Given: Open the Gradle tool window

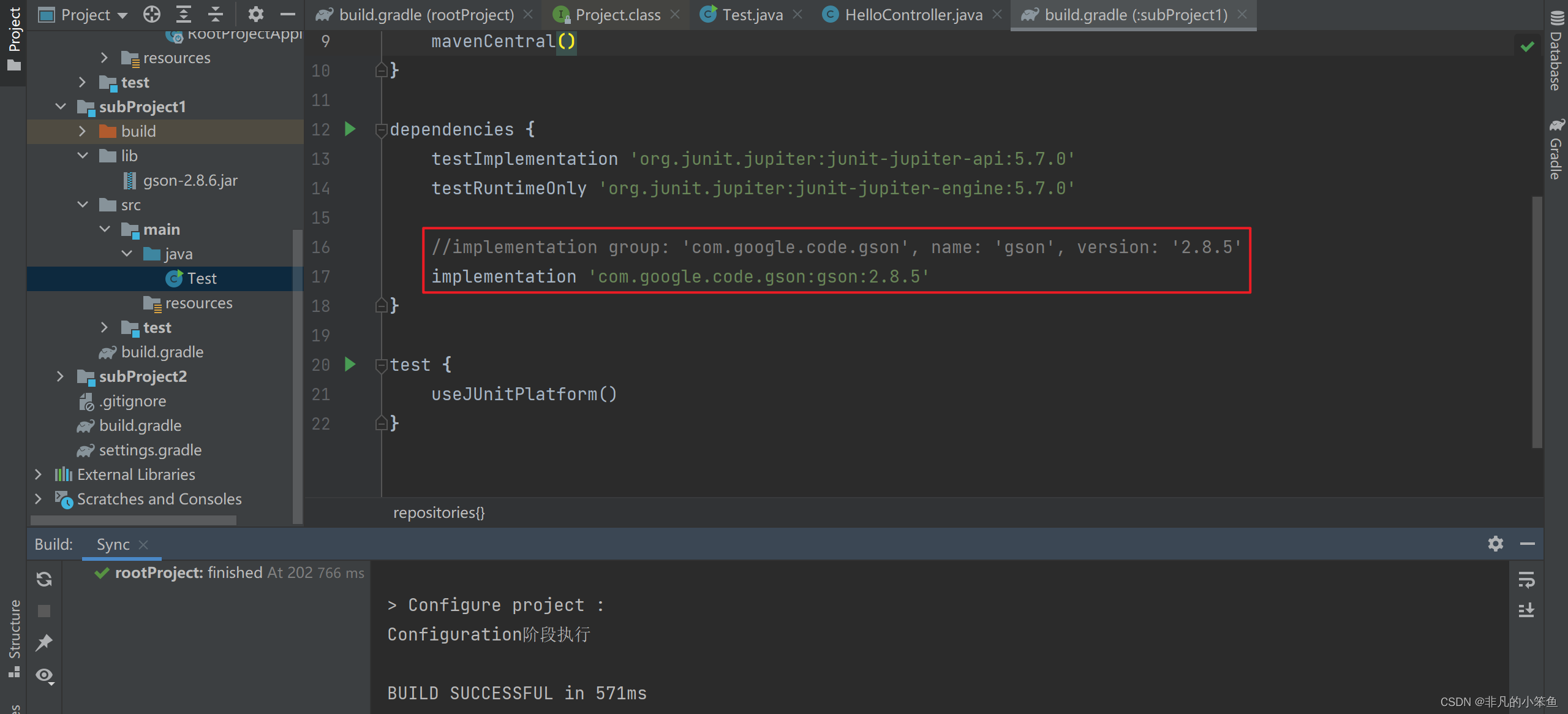Looking at the screenshot, I should pos(1556,150).
